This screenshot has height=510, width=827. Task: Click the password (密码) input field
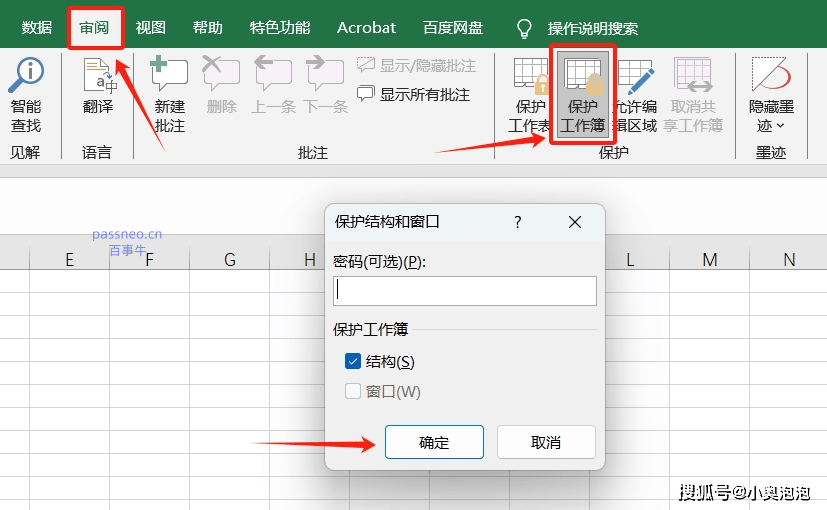pyautogui.click(x=465, y=290)
